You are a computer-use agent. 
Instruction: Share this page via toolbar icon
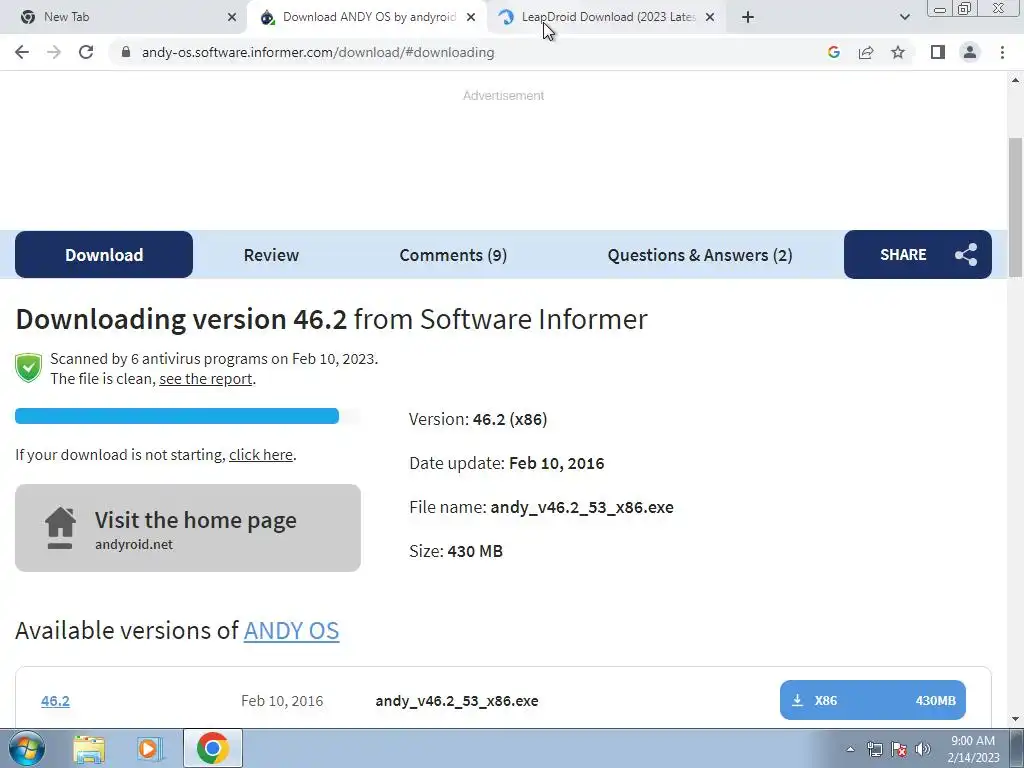point(866,52)
